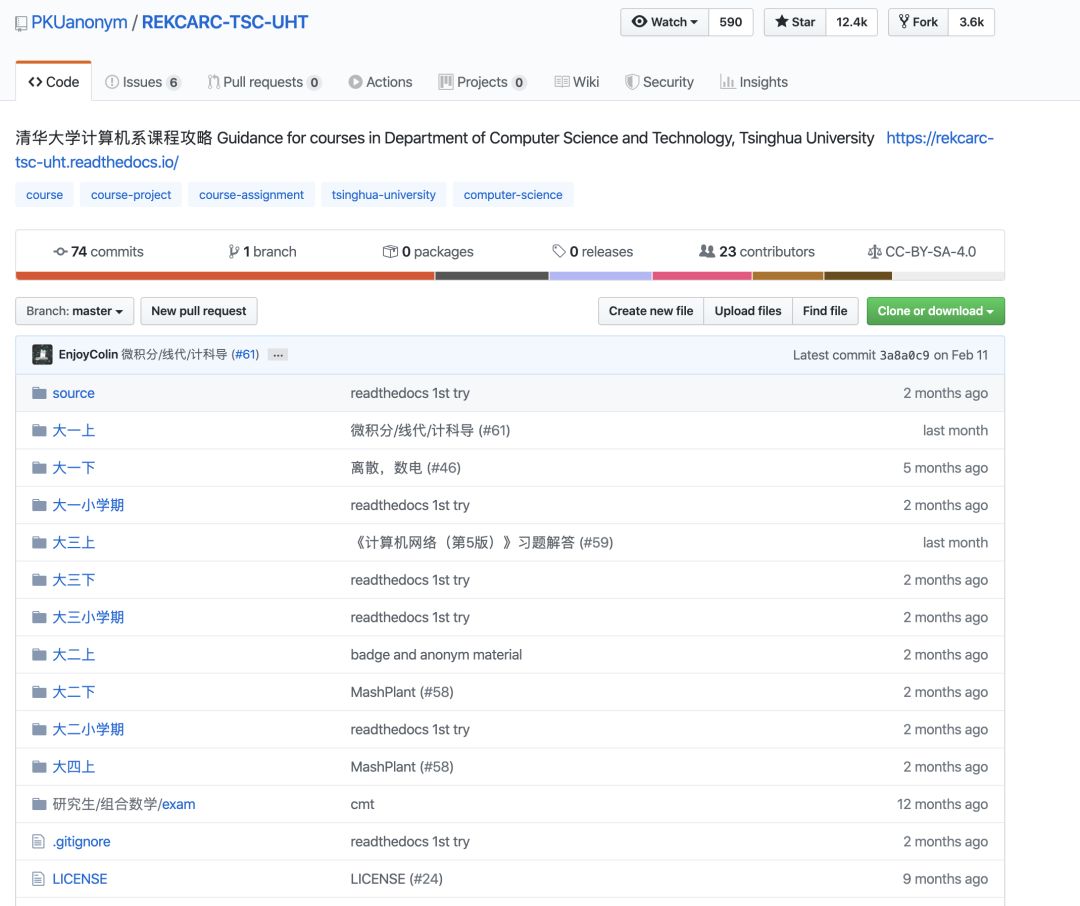1080x906 pixels.
Task: Click the license scale icon beside CC-BY-SA-4.0
Action: [x=874, y=251]
